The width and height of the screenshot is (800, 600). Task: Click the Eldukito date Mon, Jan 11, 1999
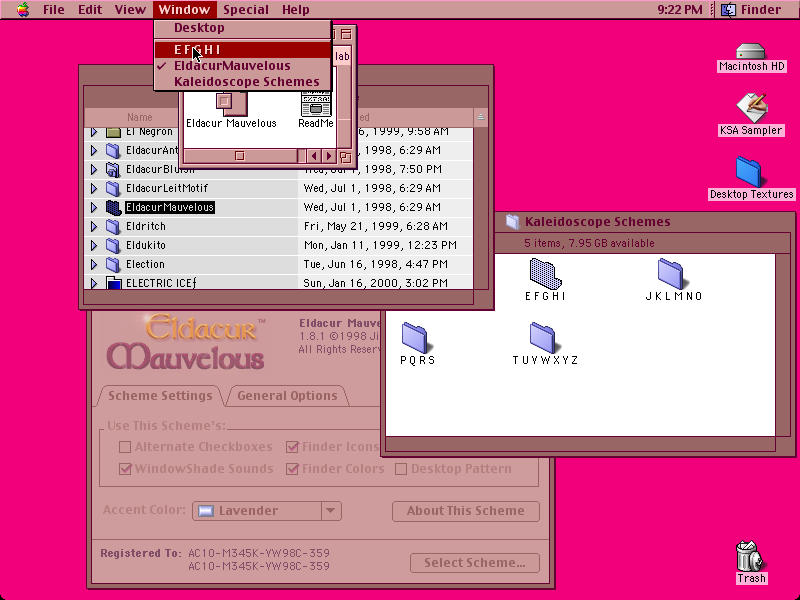380,245
